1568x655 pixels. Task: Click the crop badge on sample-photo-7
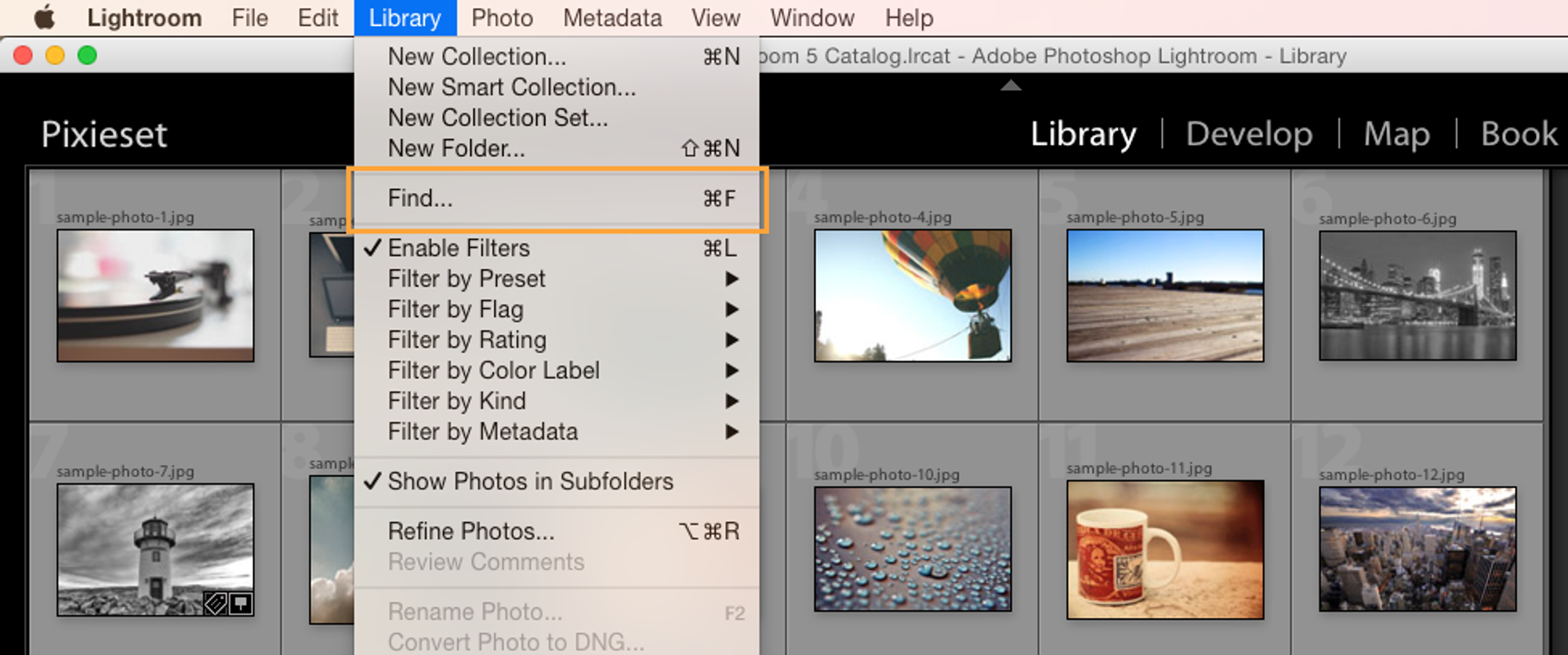pyautogui.click(x=240, y=603)
